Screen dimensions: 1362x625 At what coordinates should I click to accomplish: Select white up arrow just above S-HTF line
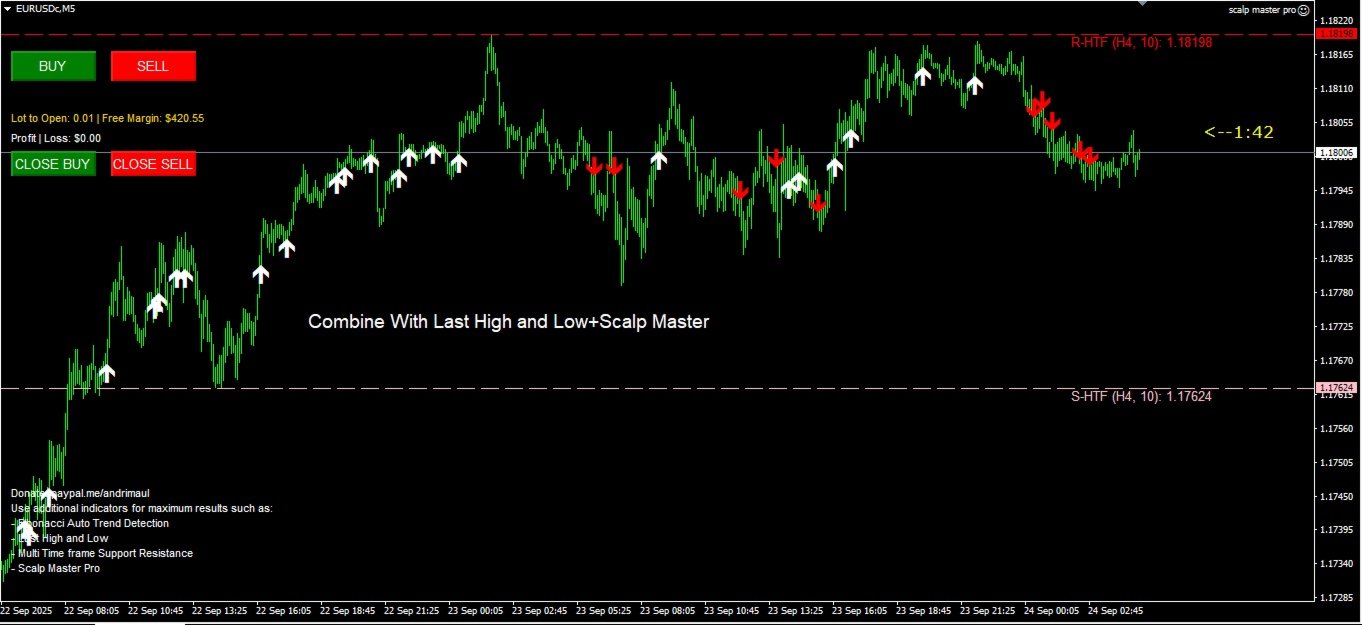(x=107, y=373)
